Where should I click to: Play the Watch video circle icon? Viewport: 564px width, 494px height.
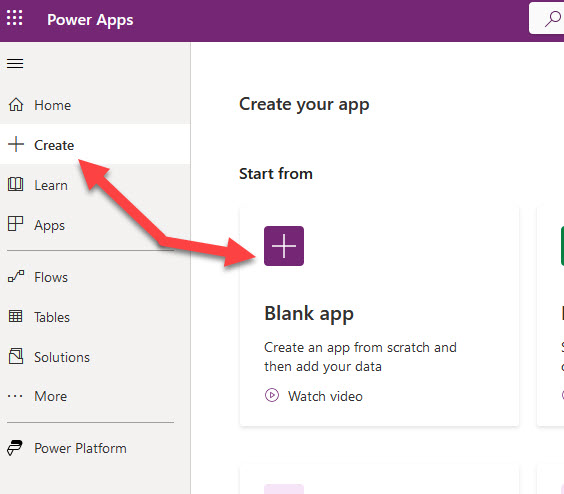point(272,395)
